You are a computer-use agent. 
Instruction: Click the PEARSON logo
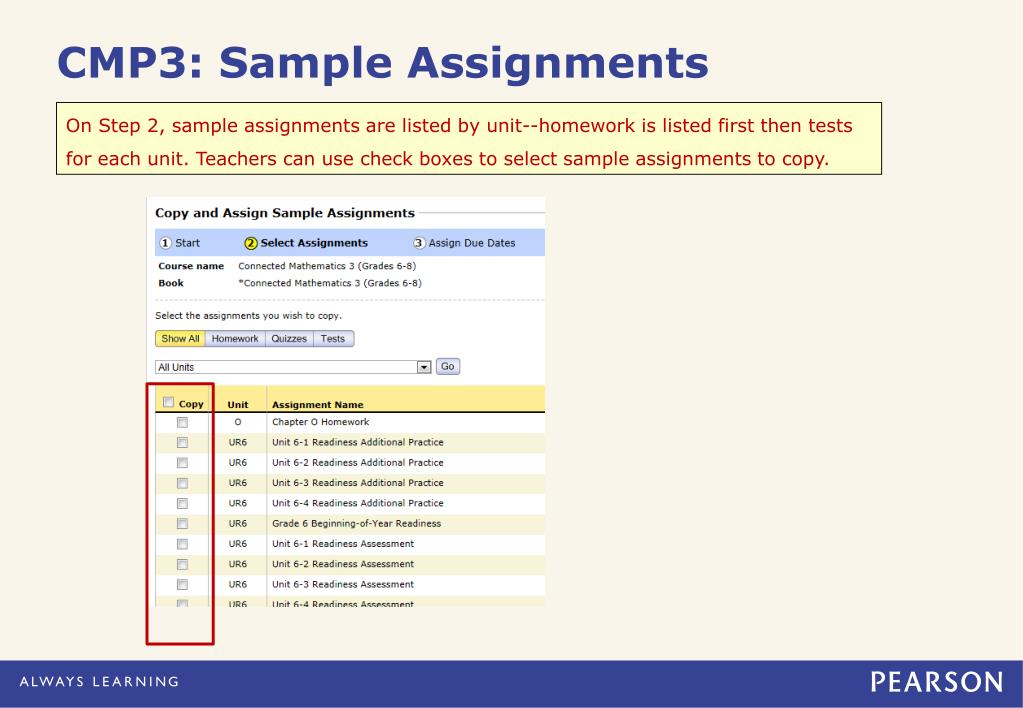coord(937,682)
